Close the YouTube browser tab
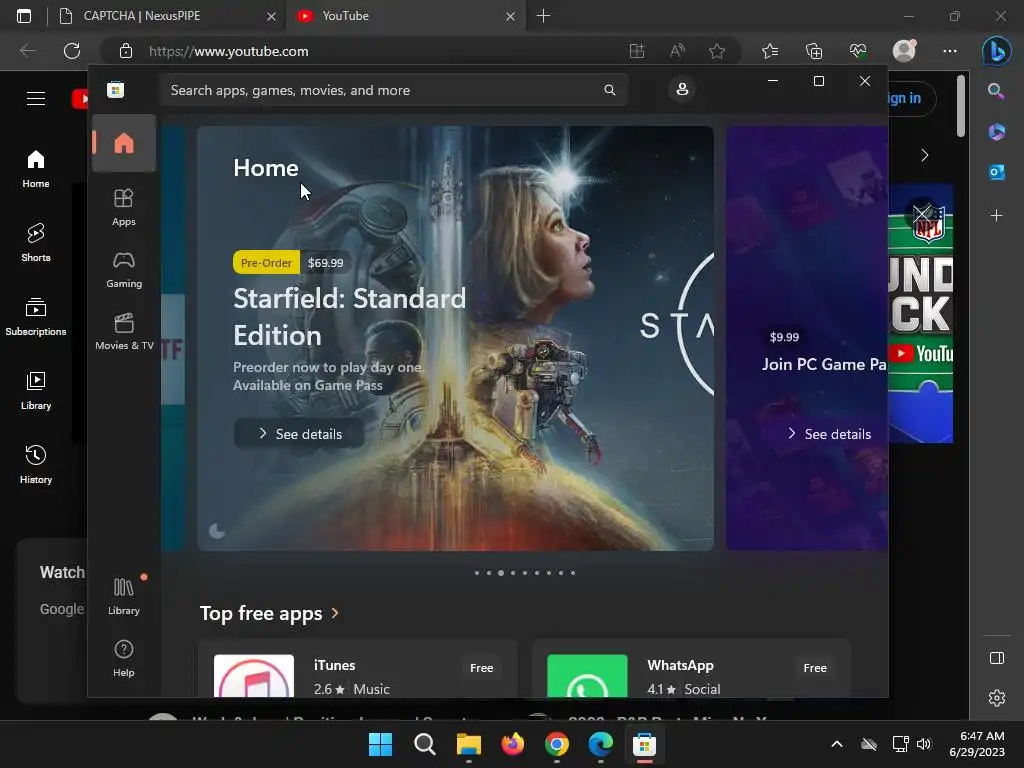Screen dimensions: 1024x768 pyautogui.click(x=510, y=16)
